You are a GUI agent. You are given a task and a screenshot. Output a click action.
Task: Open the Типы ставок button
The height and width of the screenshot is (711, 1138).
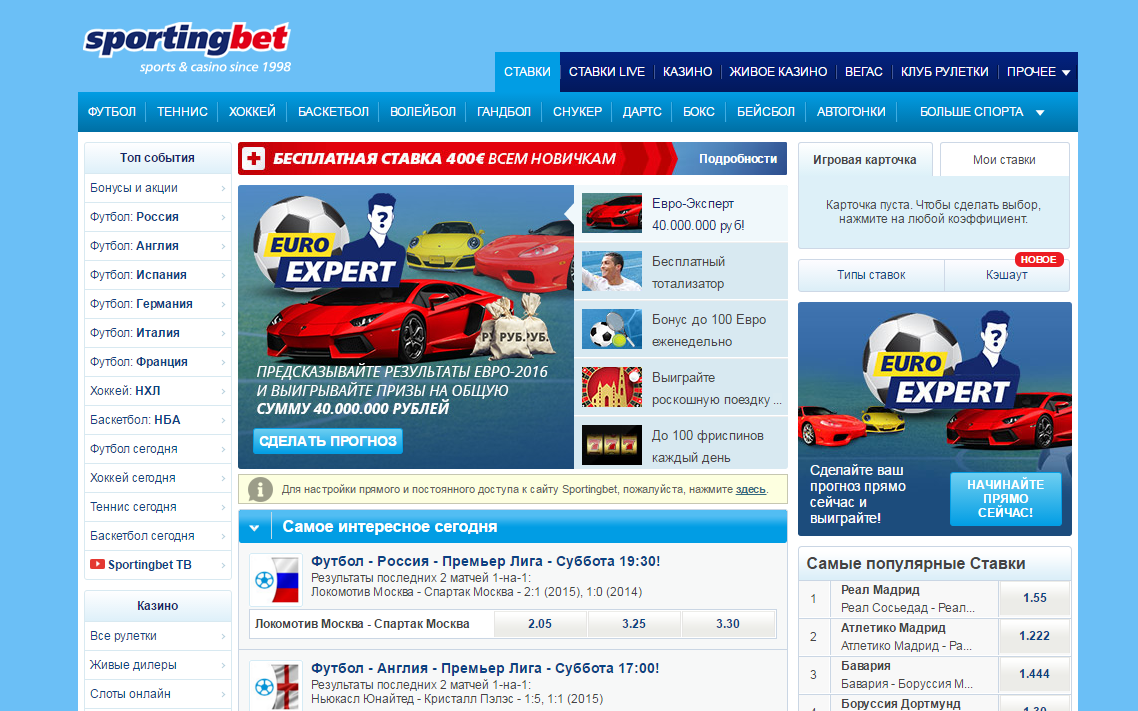(871, 275)
